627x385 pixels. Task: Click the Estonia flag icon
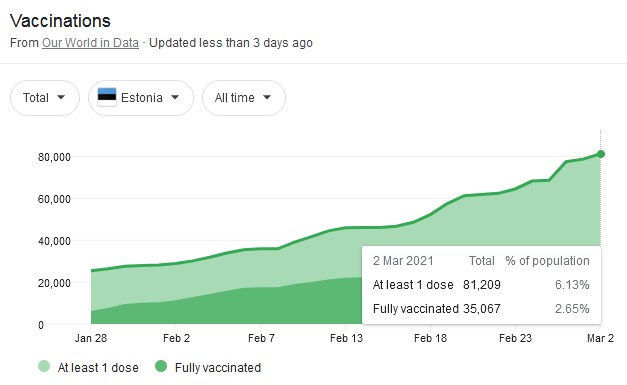[107, 97]
